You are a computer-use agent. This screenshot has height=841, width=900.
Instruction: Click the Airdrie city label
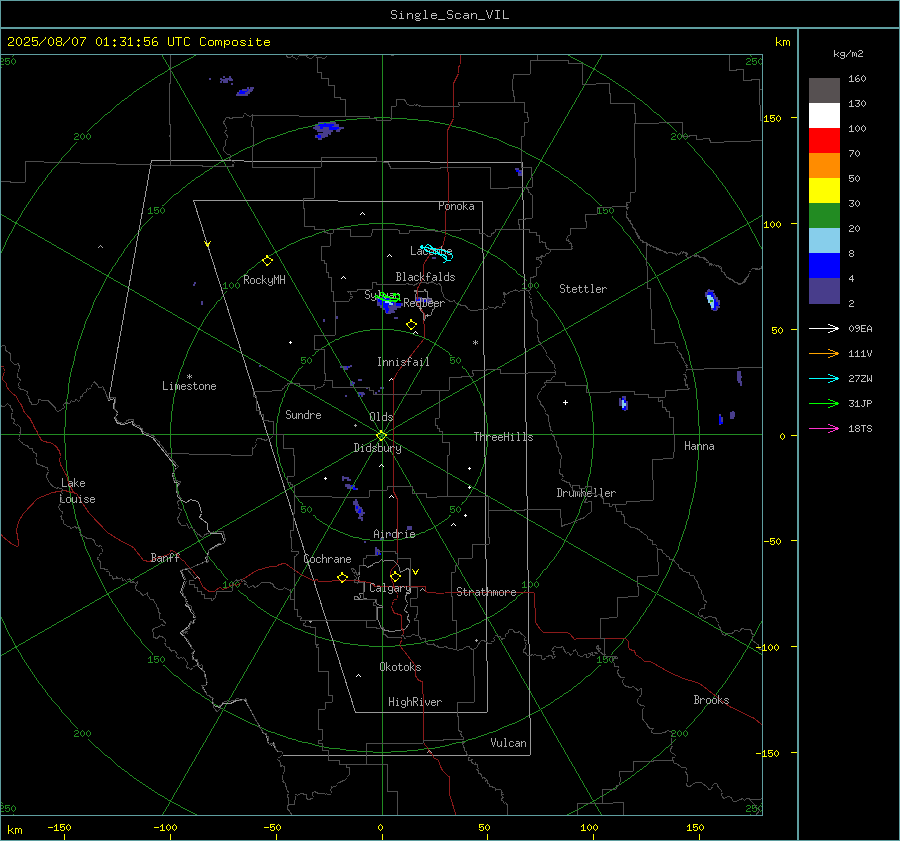click(x=394, y=534)
